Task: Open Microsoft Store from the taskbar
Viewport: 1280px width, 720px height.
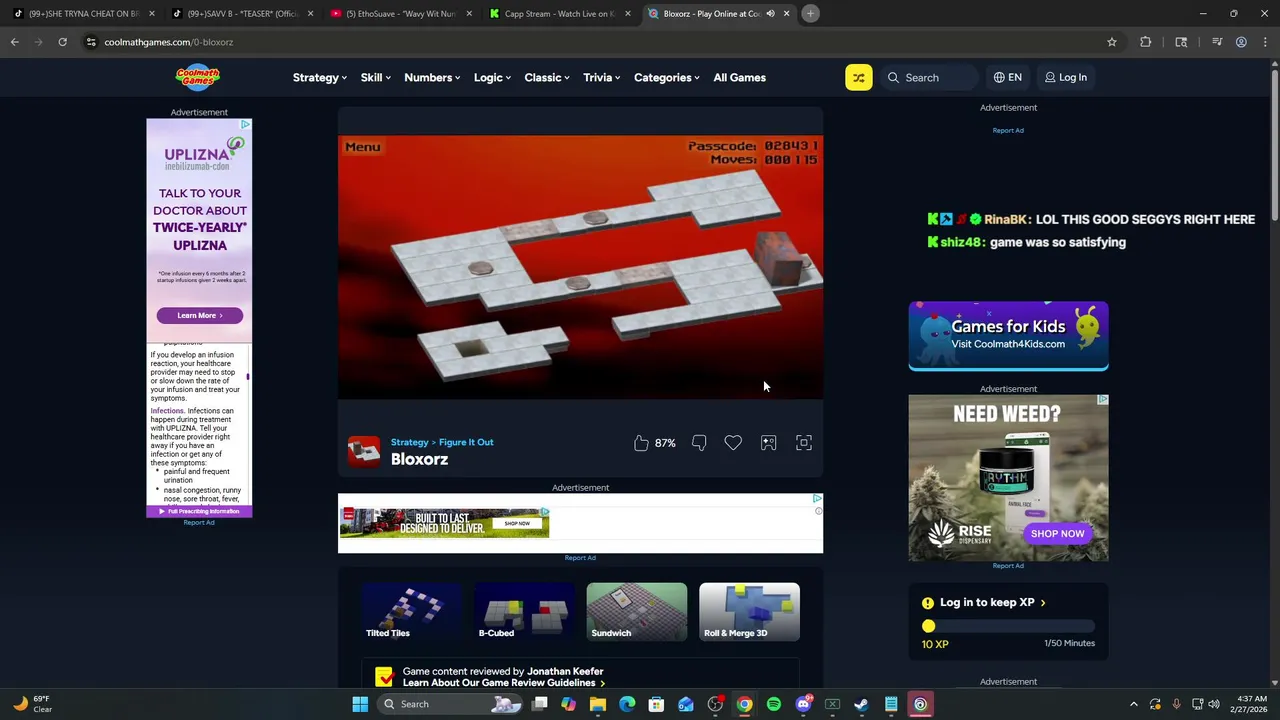Action: [x=656, y=704]
